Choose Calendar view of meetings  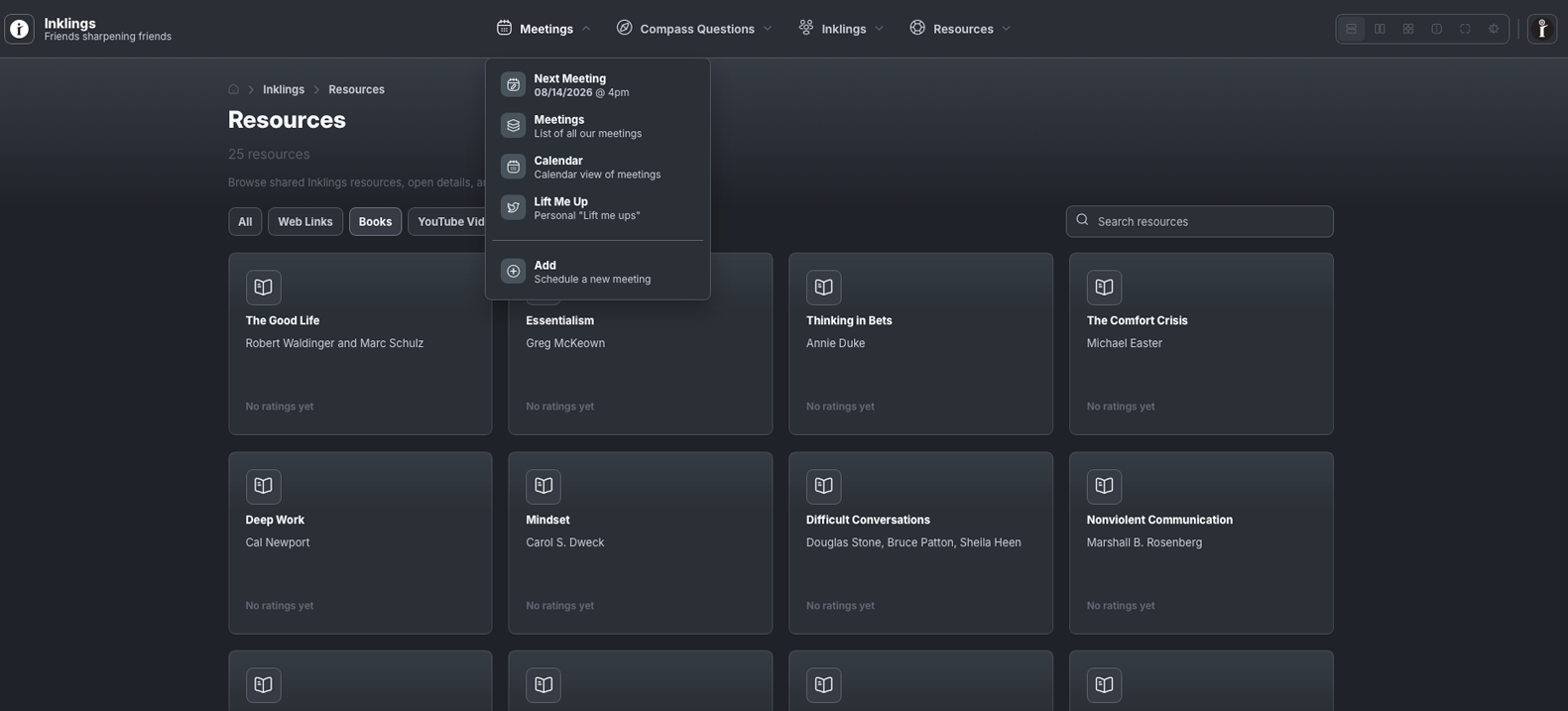(x=598, y=167)
